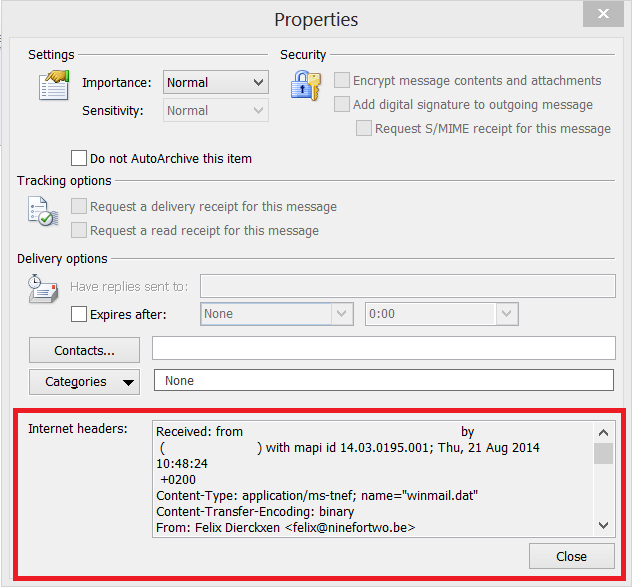The height and width of the screenshot is (587, 632).
Task: Open the Importance dropdown
Action: 216,82
